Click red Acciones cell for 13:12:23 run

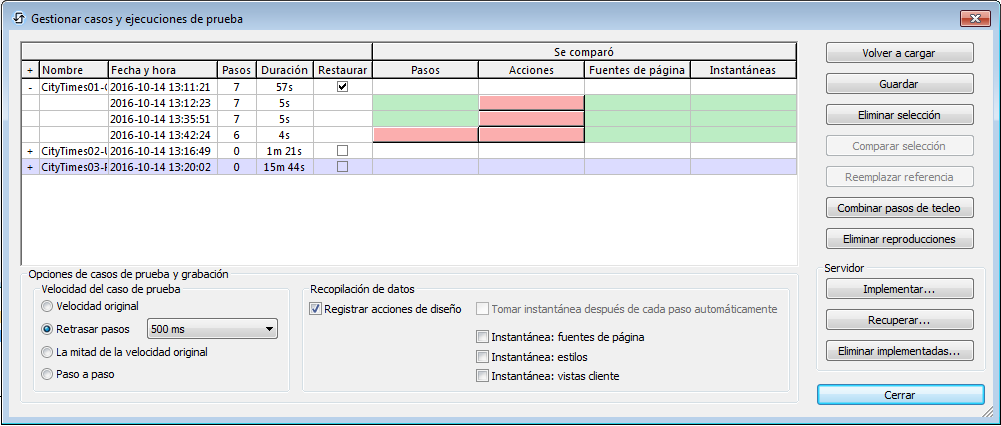(531, 103)
